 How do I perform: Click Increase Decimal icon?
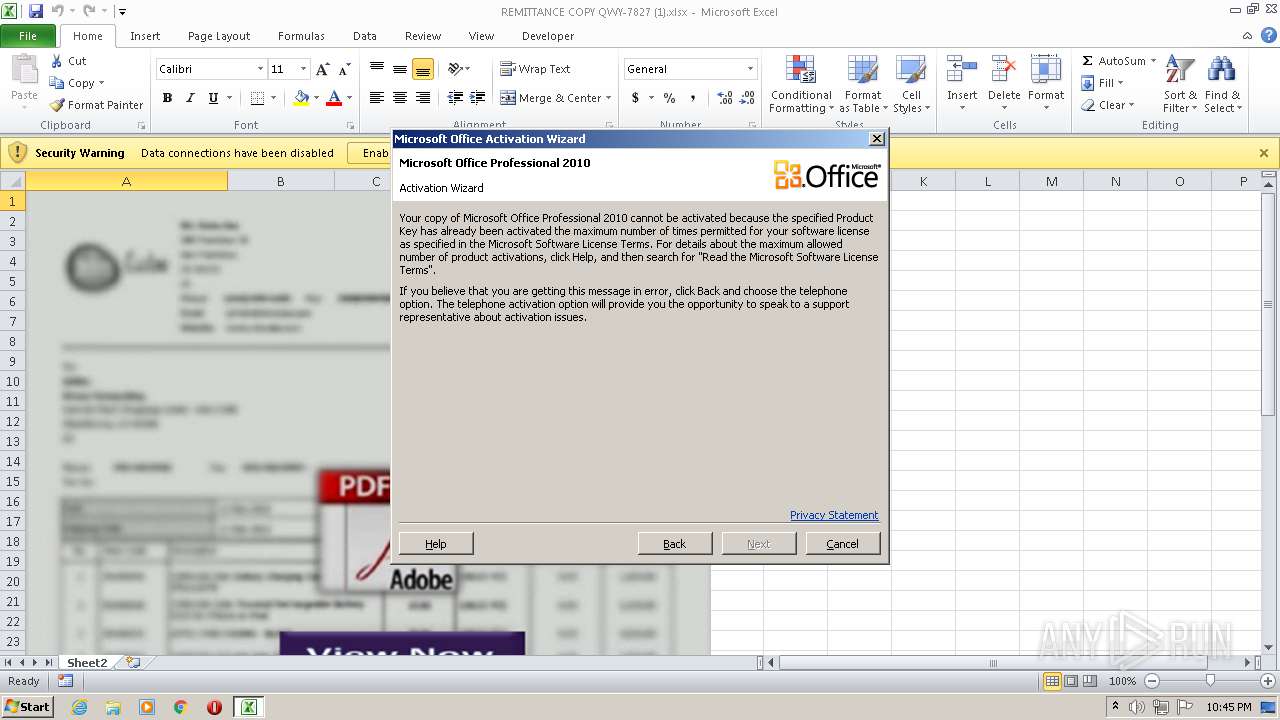click(725, 98)
